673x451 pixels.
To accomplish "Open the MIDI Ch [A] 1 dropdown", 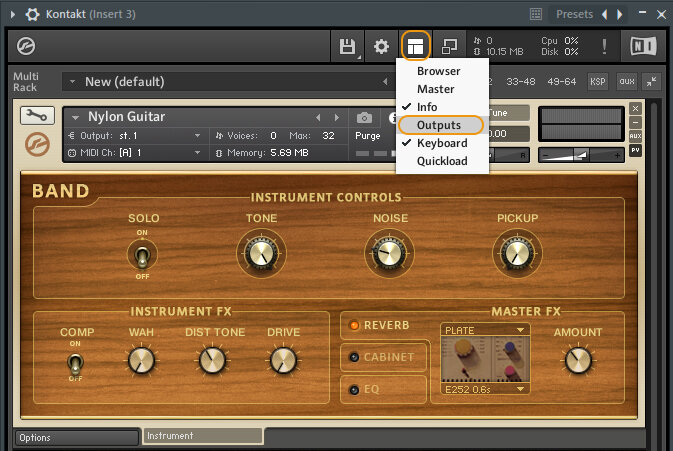I will pos(197,152).
